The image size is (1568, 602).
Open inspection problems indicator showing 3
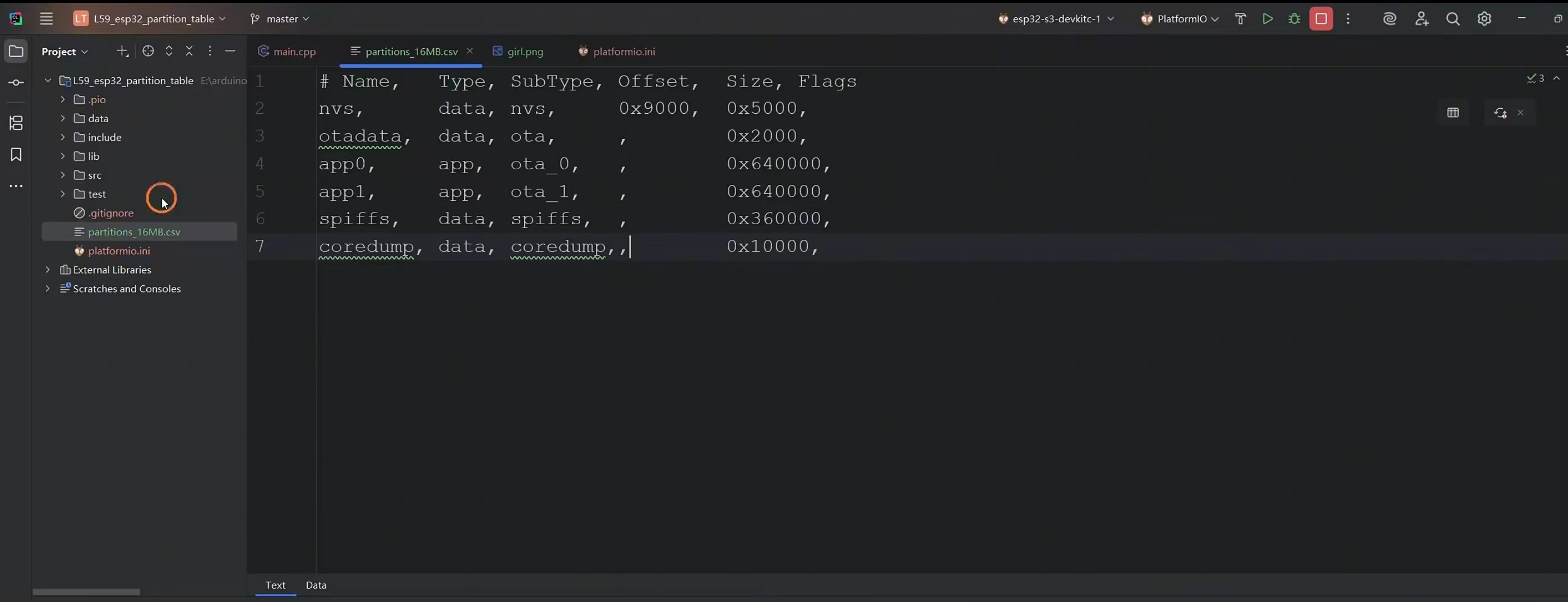pos(1535,78)
